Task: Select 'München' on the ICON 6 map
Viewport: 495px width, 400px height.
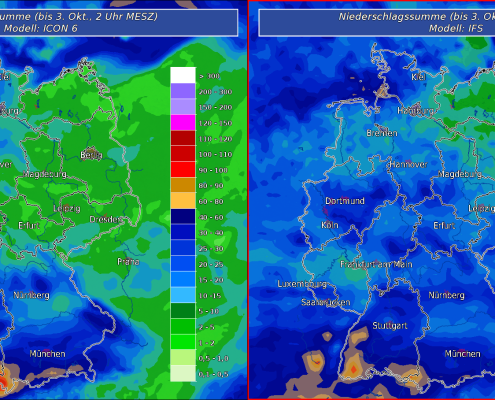Action: [47, 354]
